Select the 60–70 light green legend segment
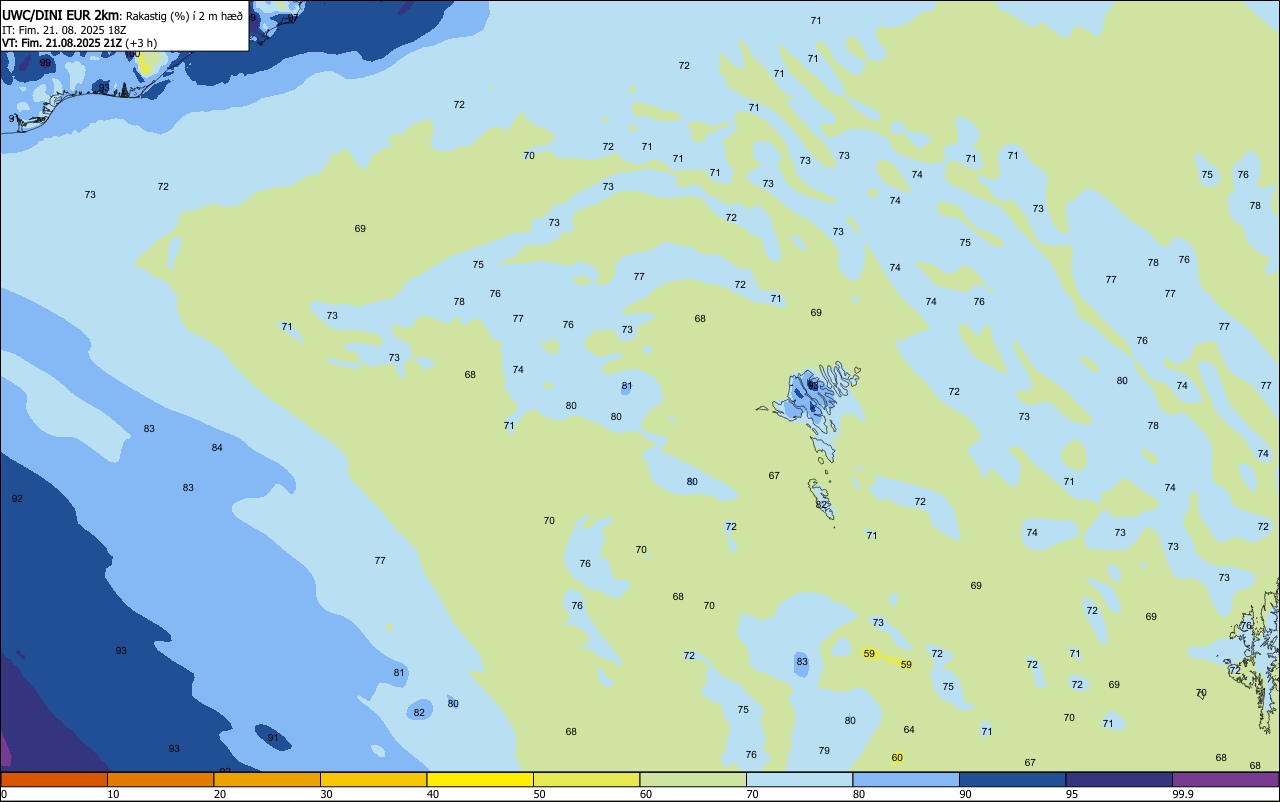This screenshot has width=1280, height=802. (x=693, y=779)
